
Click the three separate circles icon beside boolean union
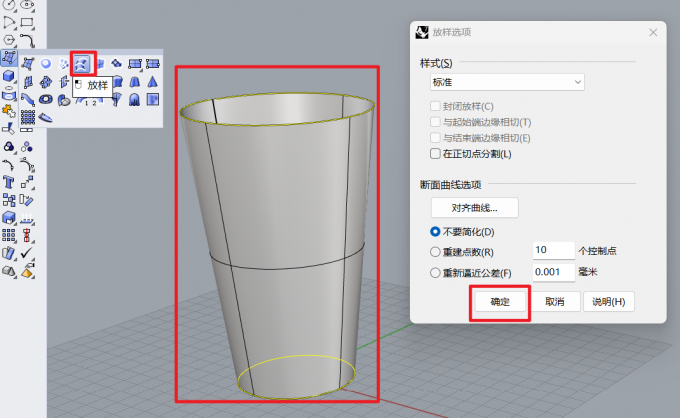pyautogui.click(x=27, y=147)
